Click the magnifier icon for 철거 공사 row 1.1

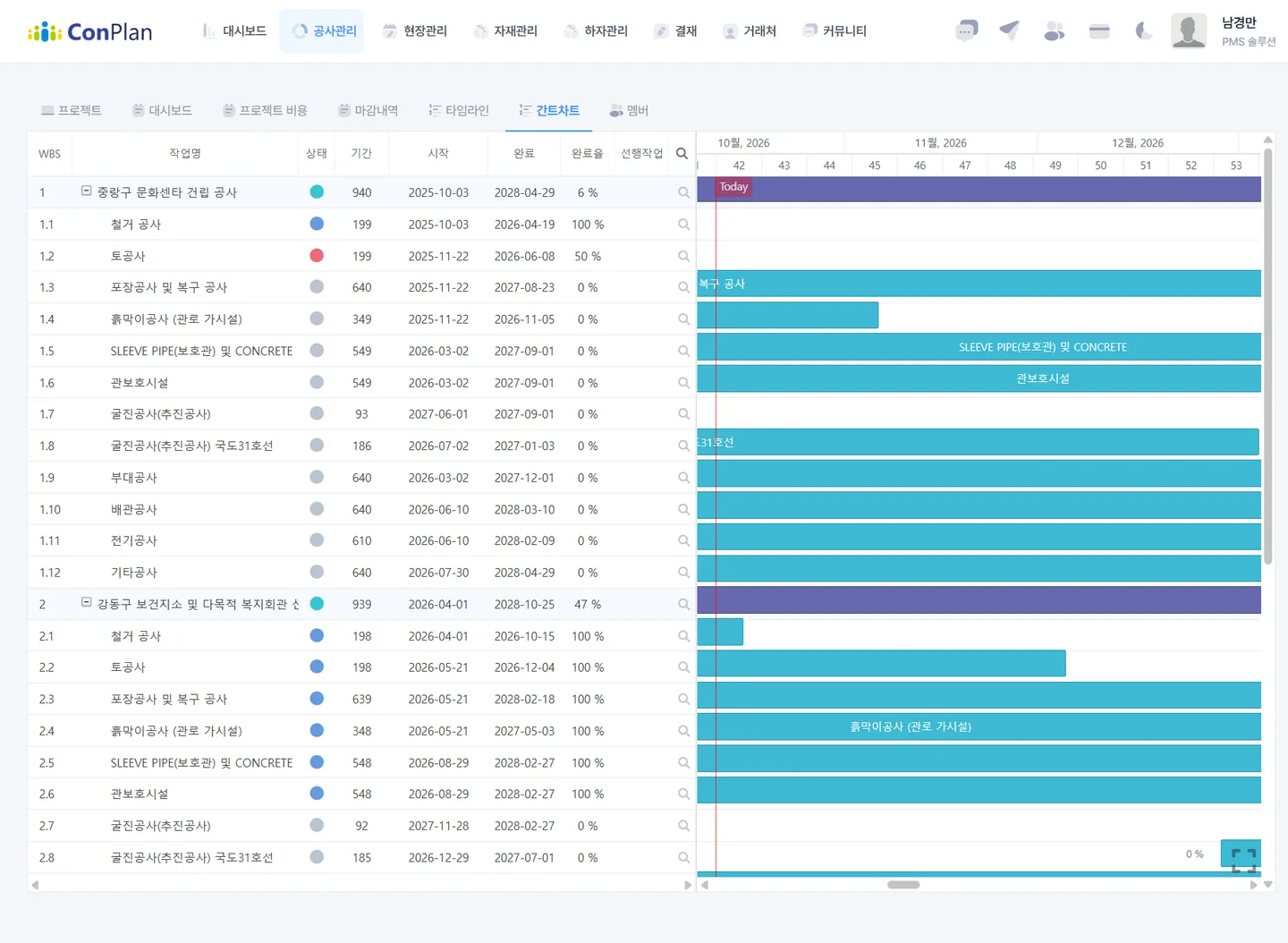click(x=683, y=225)
